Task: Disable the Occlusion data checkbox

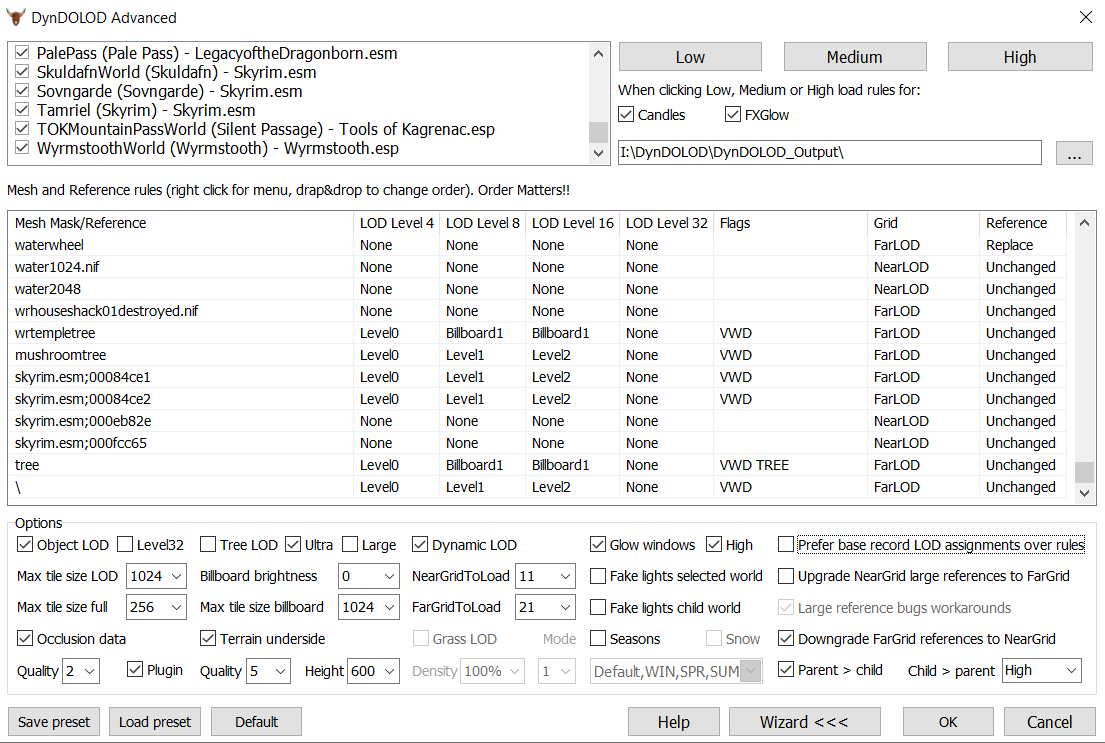Action: (25, 639)
